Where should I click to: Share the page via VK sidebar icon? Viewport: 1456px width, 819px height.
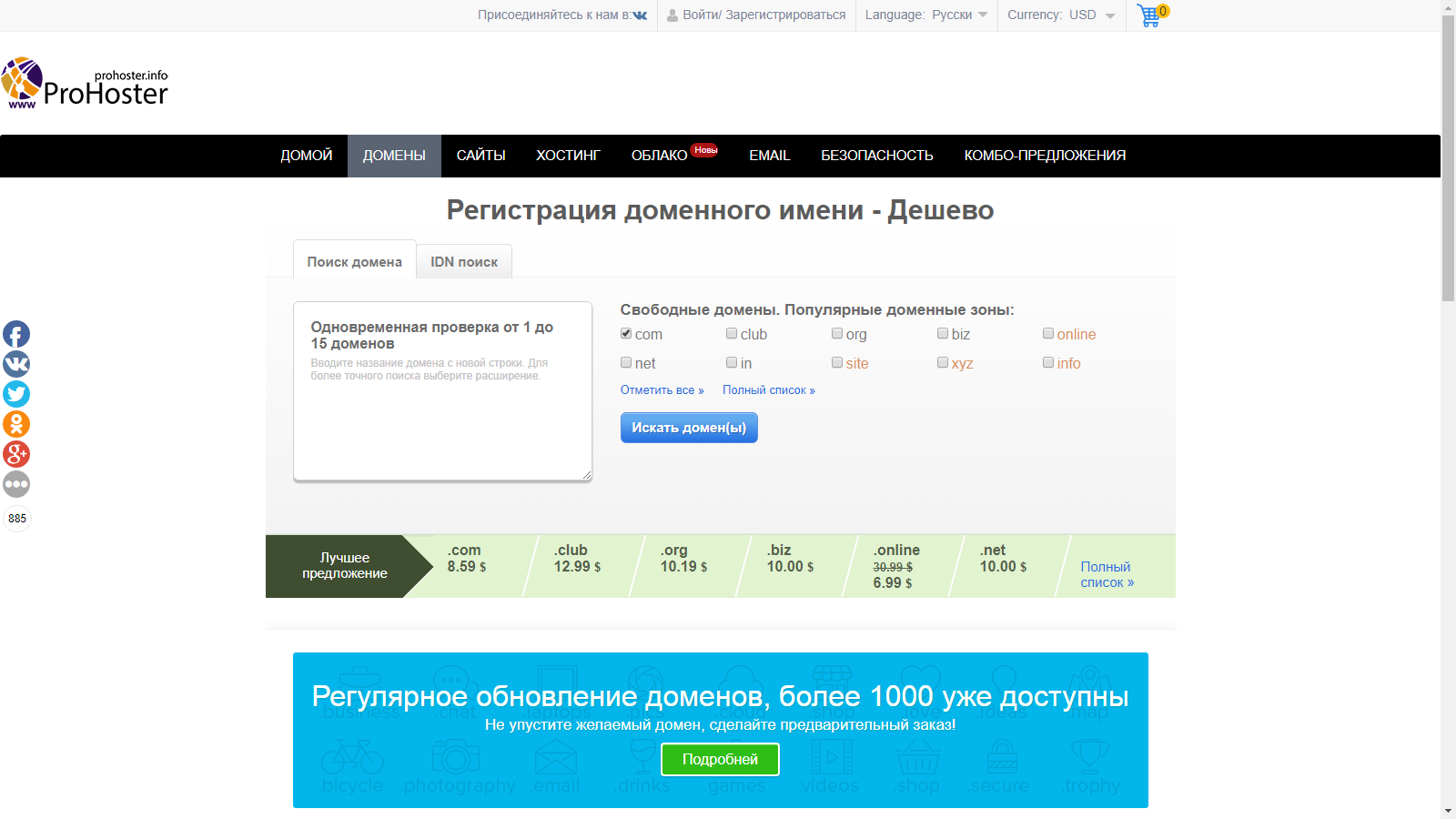point(16,364)
